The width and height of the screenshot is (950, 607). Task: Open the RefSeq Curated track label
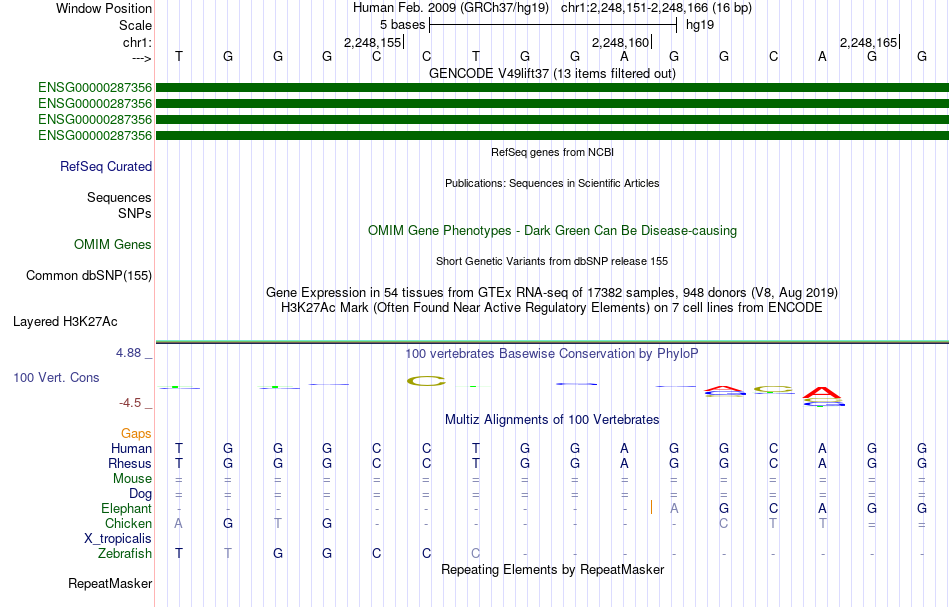pos(105,167)
